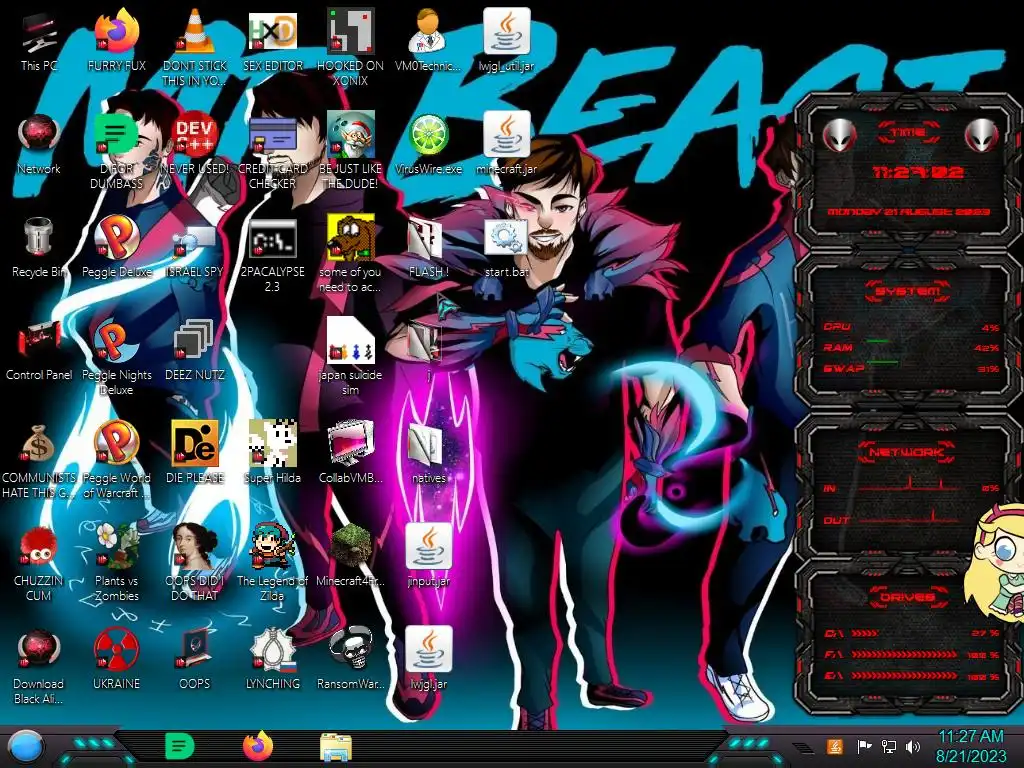Image resolution: width=1024 pixels, height=768 pixels.
Task: Select the start.bat file
Action: click(507, 248)
